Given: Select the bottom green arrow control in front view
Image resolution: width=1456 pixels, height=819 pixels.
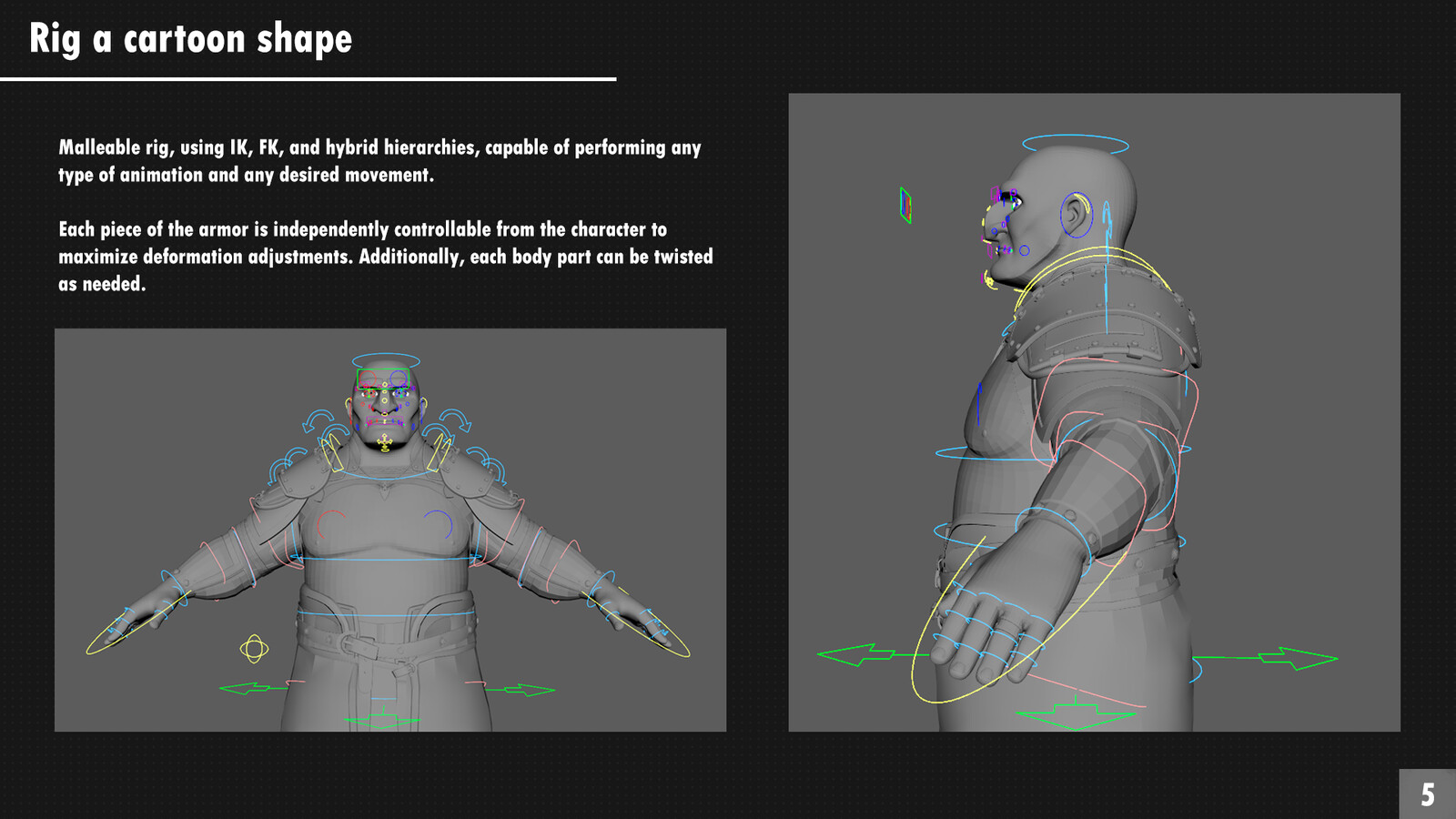Looking at the screenshot, I should [x=382, y=720].
